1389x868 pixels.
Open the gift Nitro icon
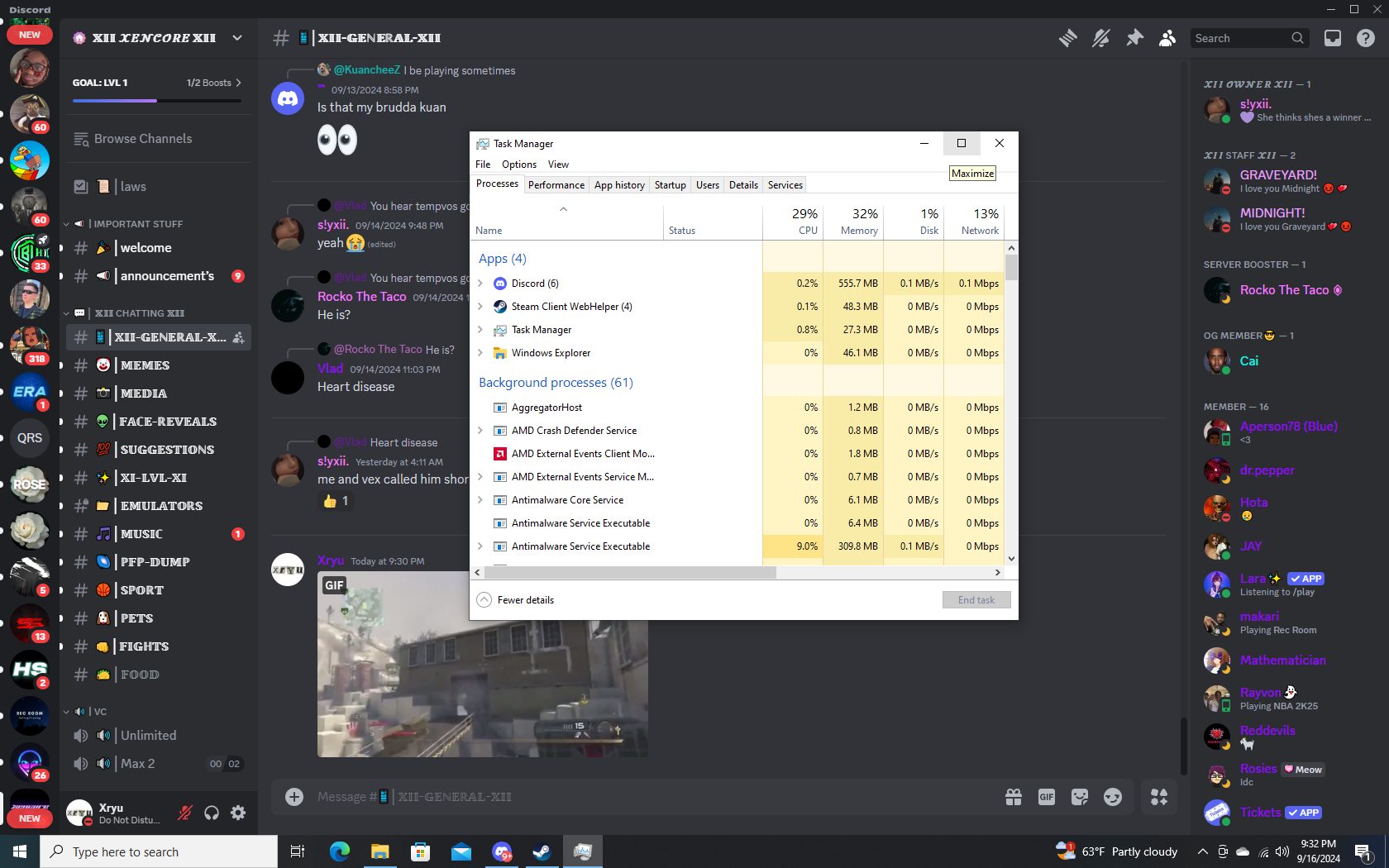(x=1014, y=797)
